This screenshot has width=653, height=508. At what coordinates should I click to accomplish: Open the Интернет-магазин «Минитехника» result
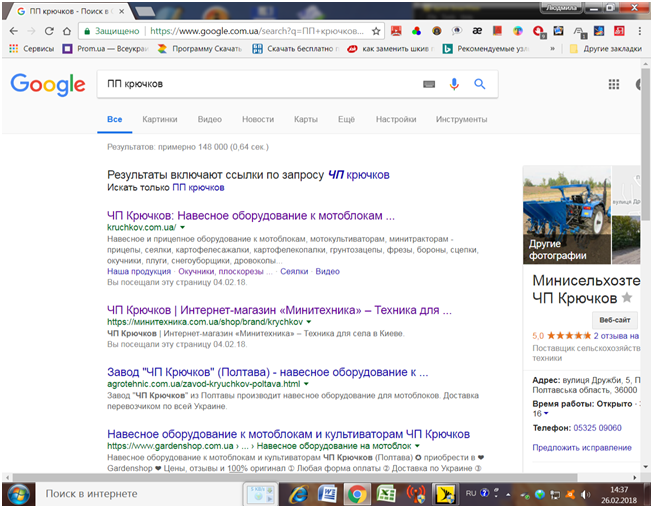point(279,310)
